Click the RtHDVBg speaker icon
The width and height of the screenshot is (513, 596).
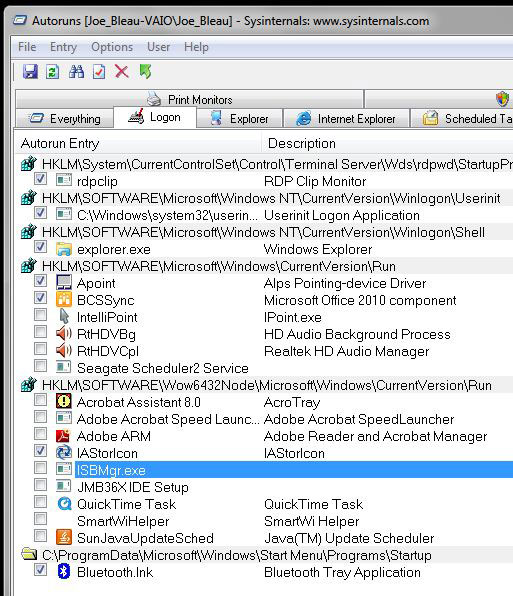tap(64, 334)
